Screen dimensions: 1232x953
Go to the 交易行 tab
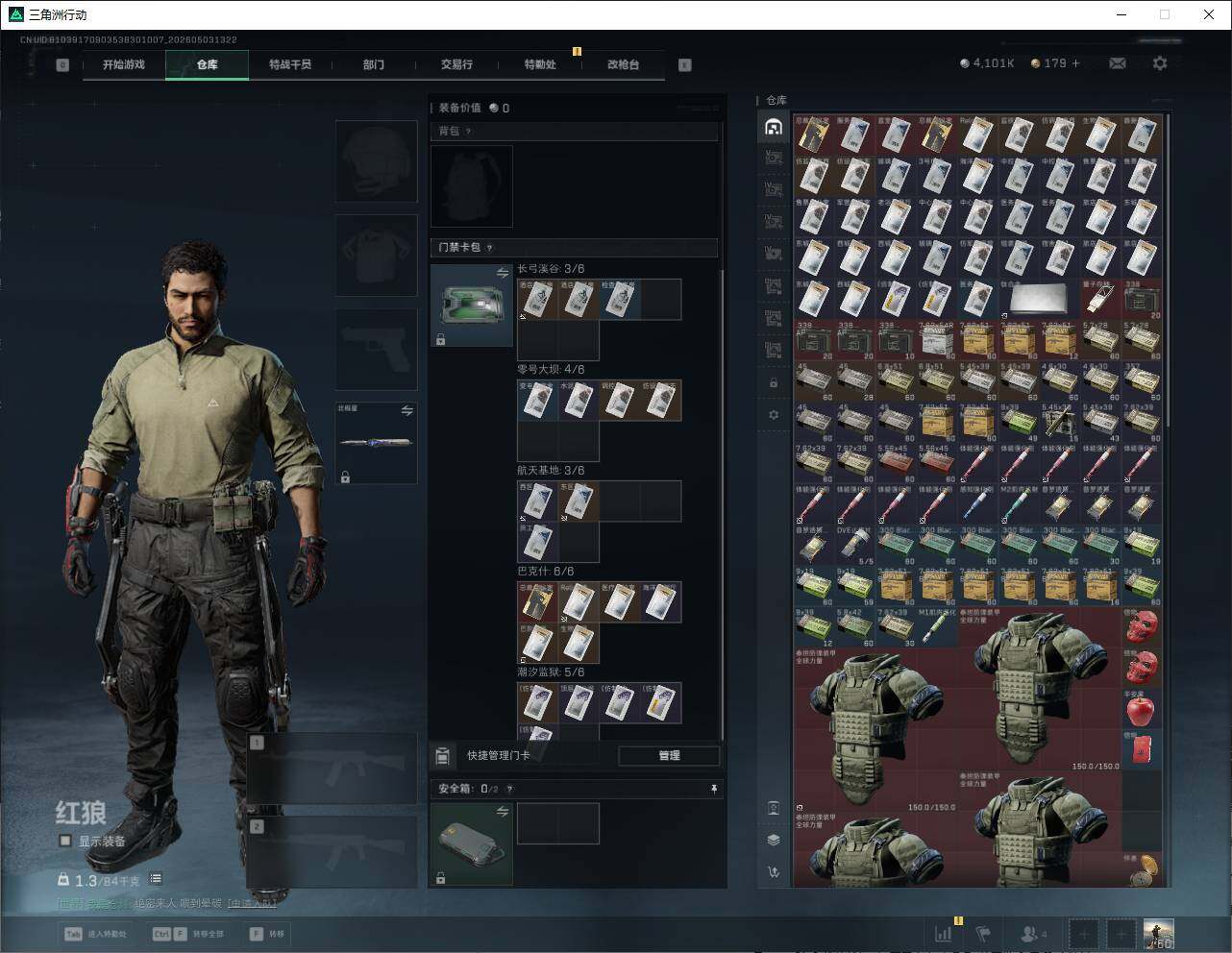456,64
